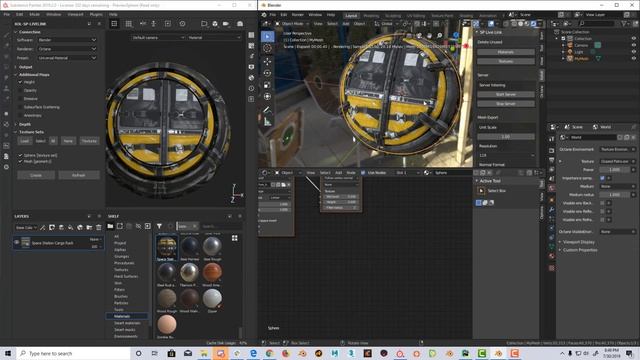This screenshot has width=640, height=360.
Task: Select Blender's Select Box tool in viewport toolbar
Action: (267, 37)
